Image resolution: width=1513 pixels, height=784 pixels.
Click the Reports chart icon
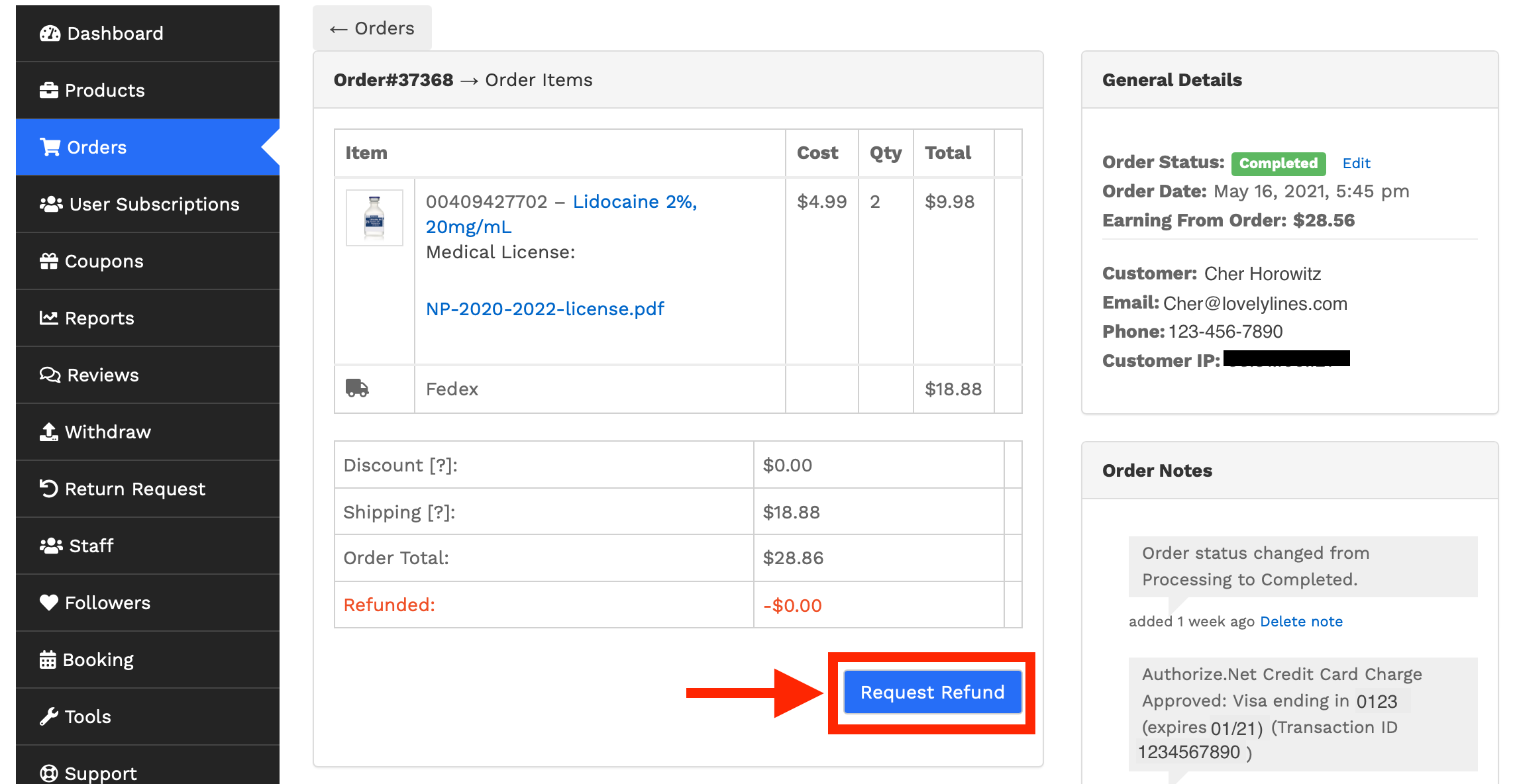[x=49, y=318]
